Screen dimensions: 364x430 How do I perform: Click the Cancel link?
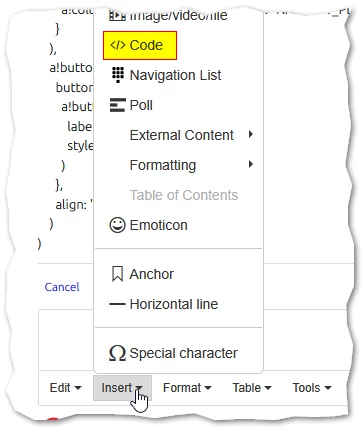(62, 287)
